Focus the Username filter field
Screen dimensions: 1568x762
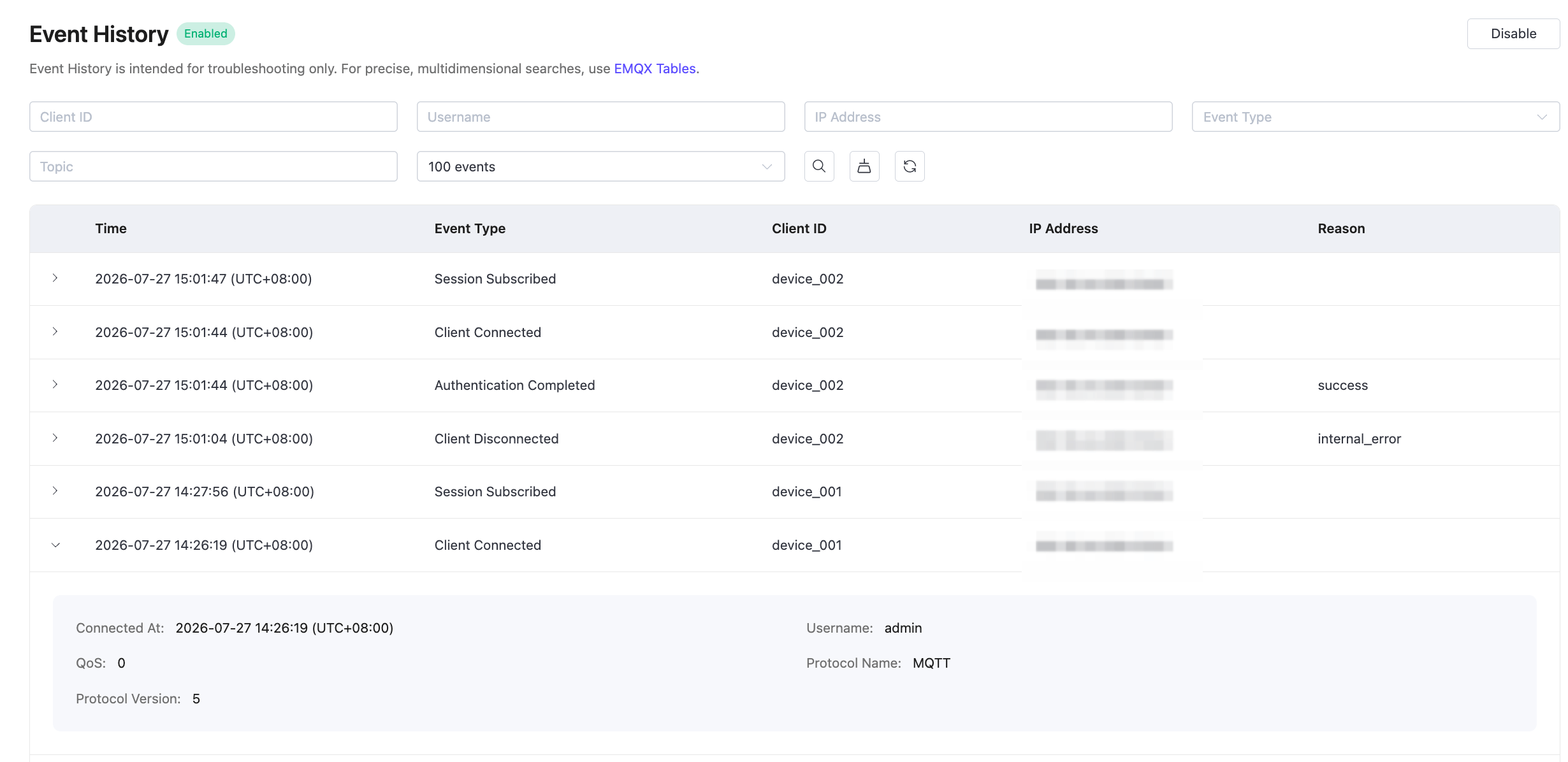coord(600,117)
